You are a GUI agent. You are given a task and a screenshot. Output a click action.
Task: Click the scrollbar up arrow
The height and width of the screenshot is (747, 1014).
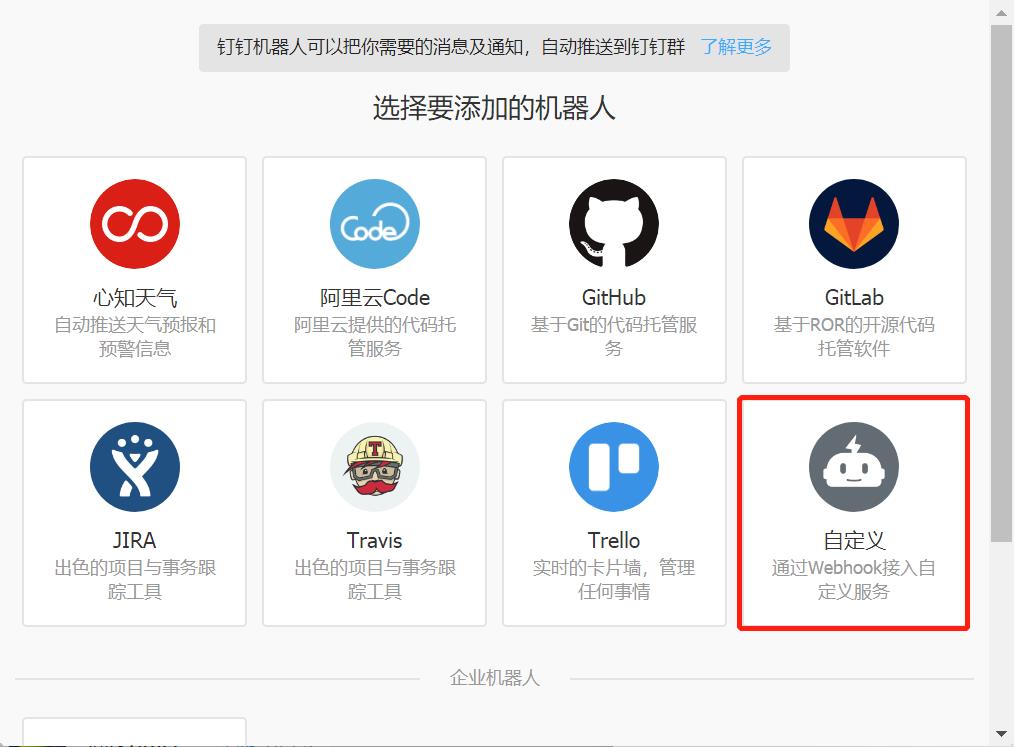point(1002,11)
